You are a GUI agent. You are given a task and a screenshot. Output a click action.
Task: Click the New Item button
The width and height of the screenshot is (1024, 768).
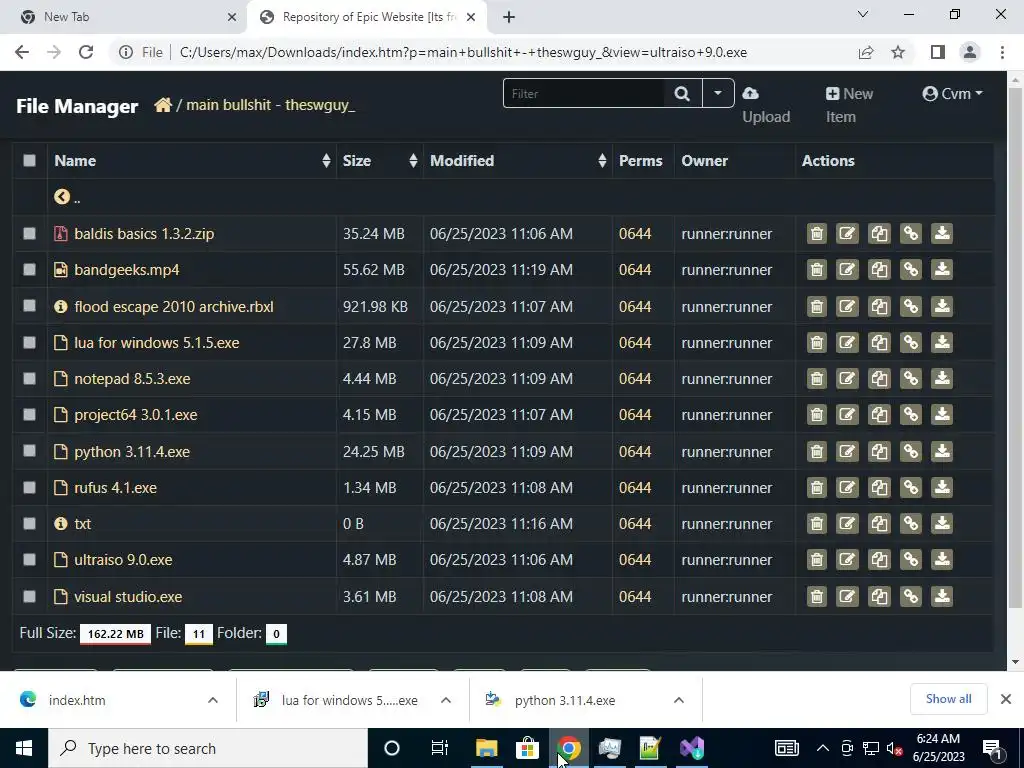click(849, 105)
